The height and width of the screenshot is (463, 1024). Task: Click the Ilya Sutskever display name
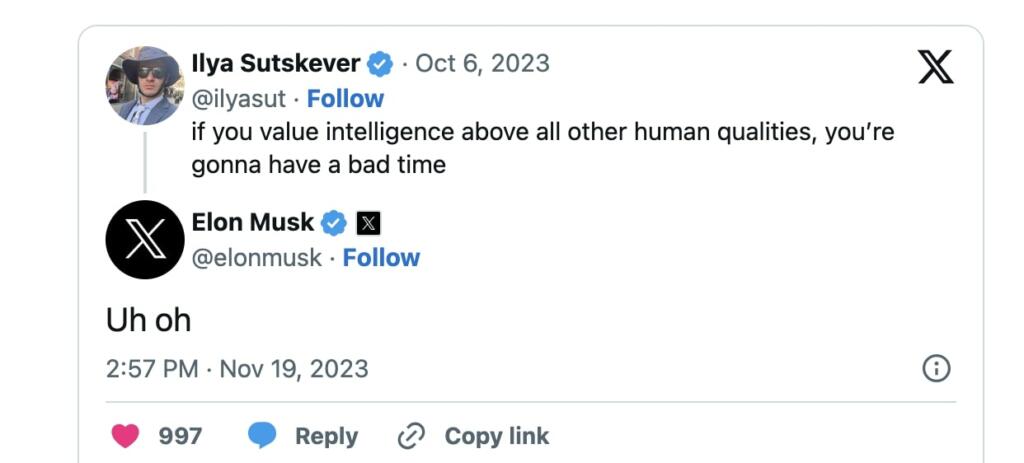click(x=275, y=64)
